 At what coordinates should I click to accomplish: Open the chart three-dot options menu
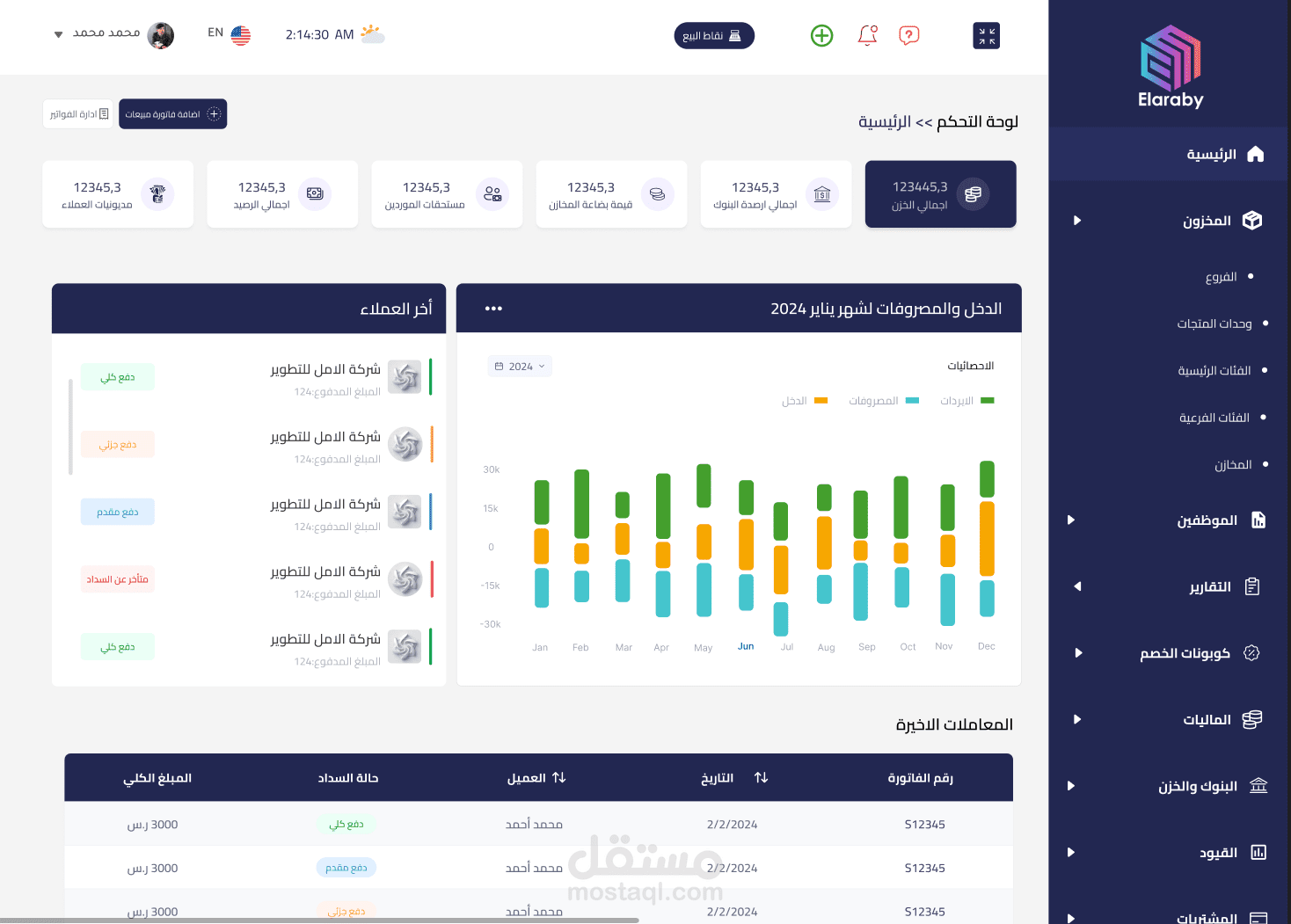coord(492,308)
